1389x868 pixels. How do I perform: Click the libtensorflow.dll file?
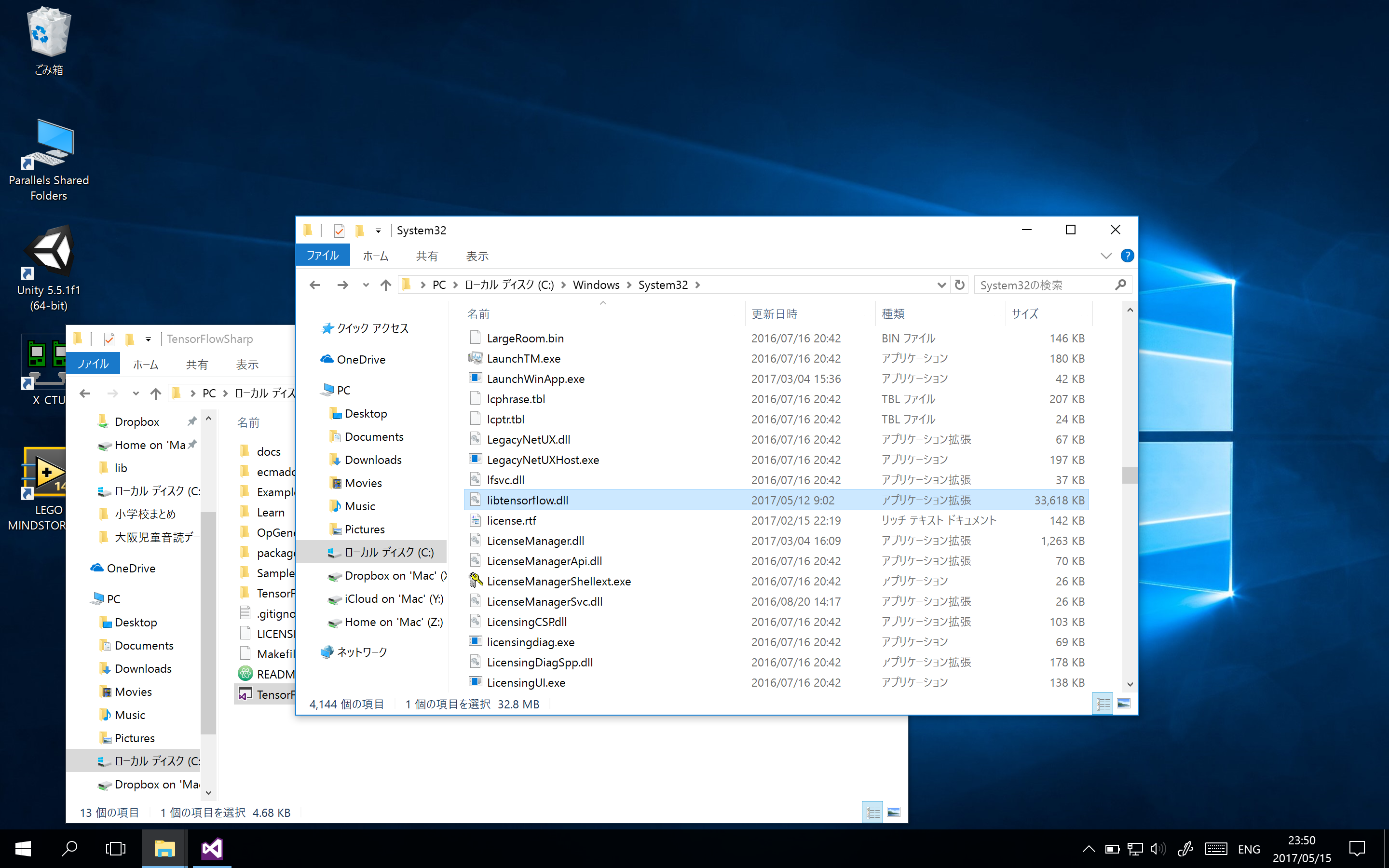click(527, 500)
